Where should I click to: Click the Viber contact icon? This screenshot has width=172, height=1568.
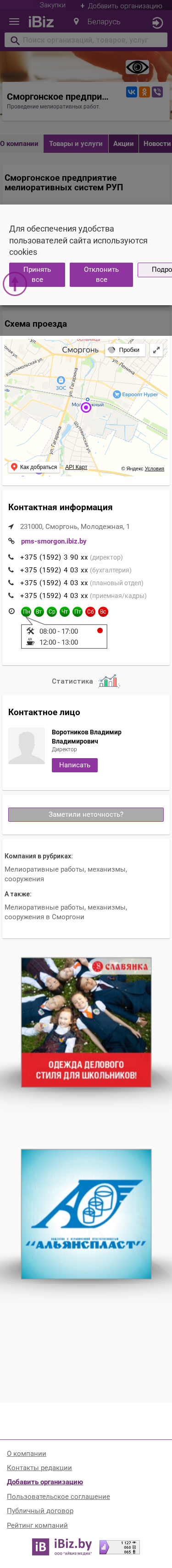point(157,92)
